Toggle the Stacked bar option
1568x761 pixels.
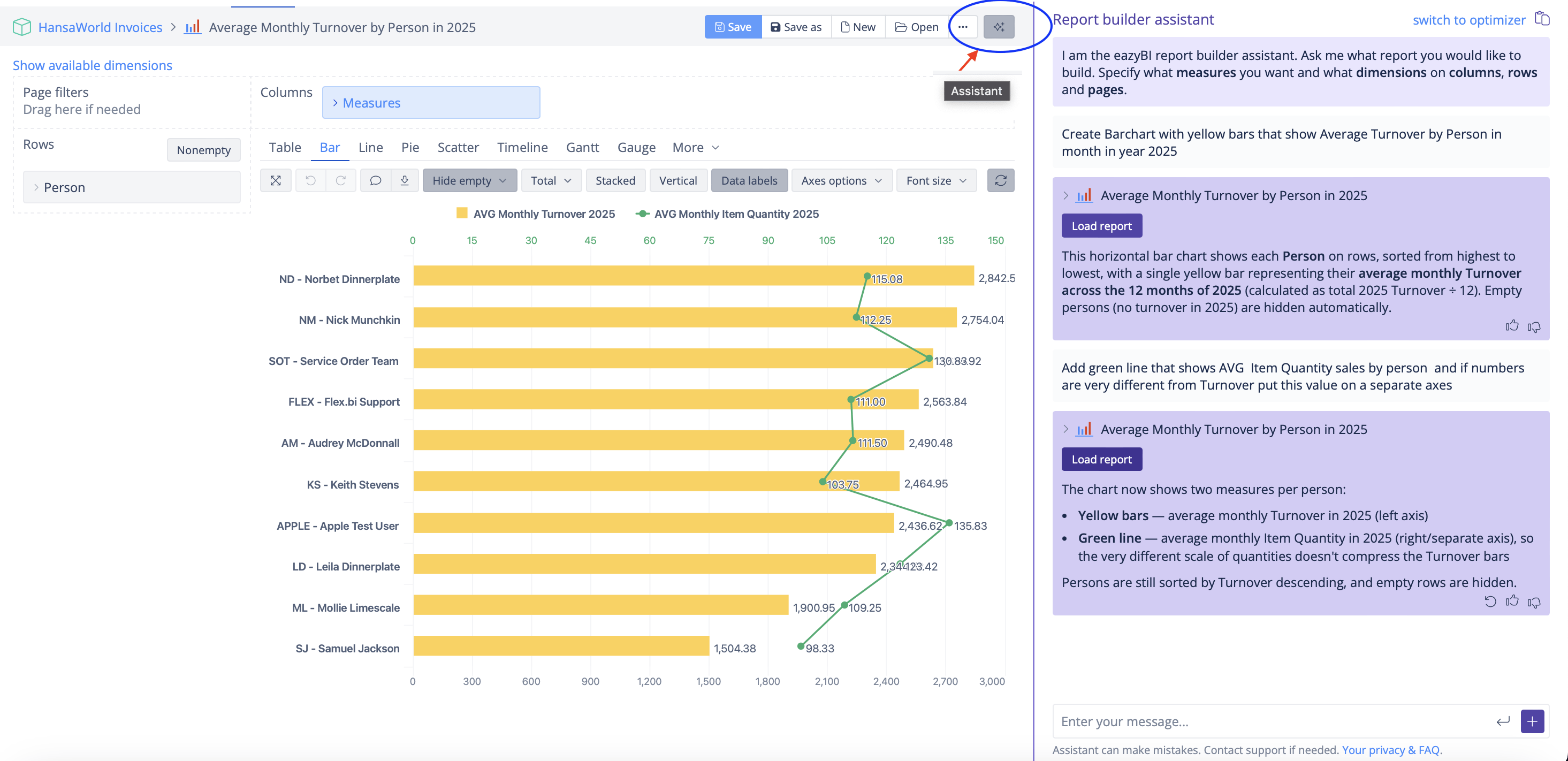coord(615,180)
